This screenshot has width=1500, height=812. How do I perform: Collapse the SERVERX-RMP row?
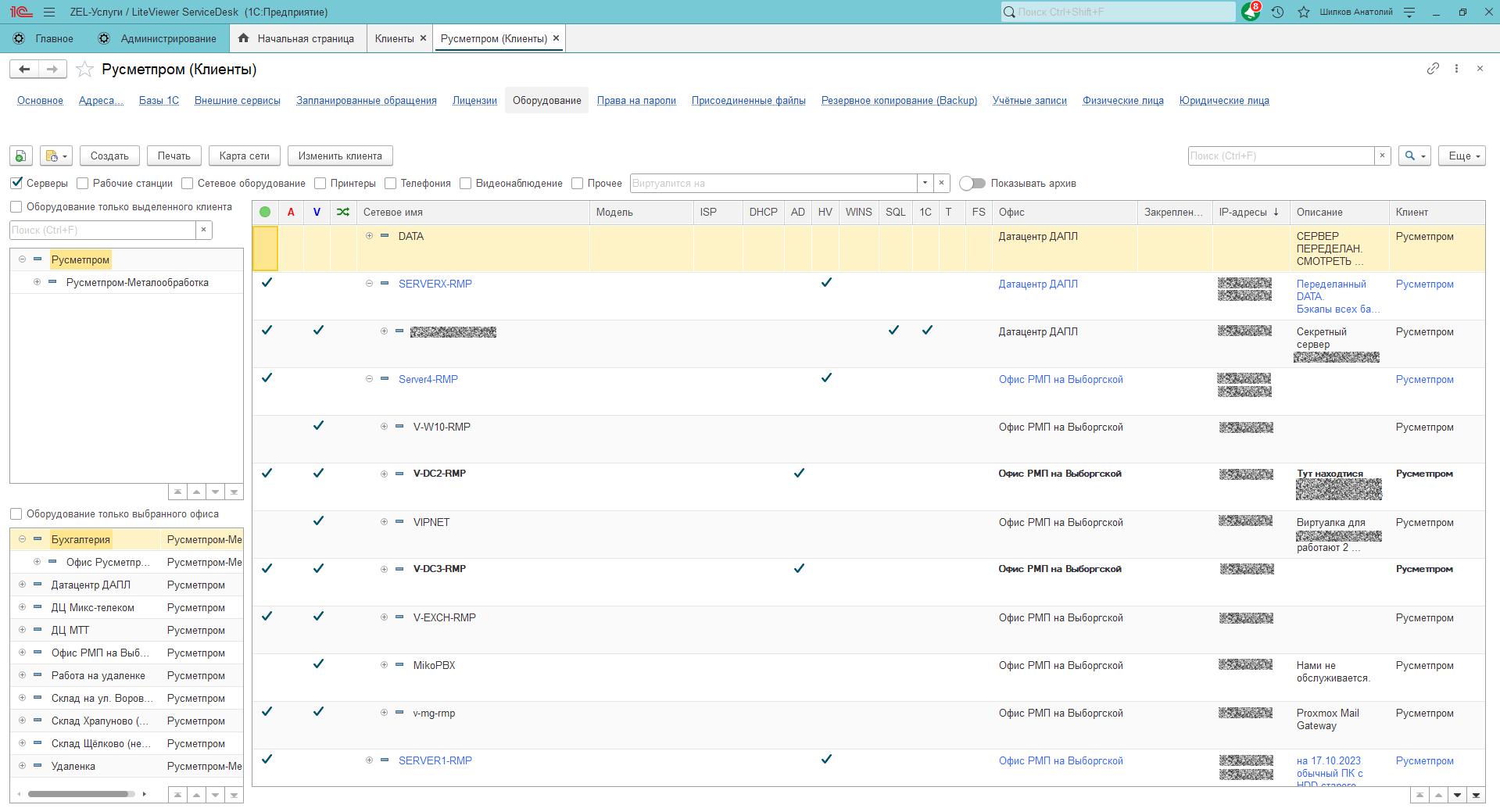coord(369,284)
